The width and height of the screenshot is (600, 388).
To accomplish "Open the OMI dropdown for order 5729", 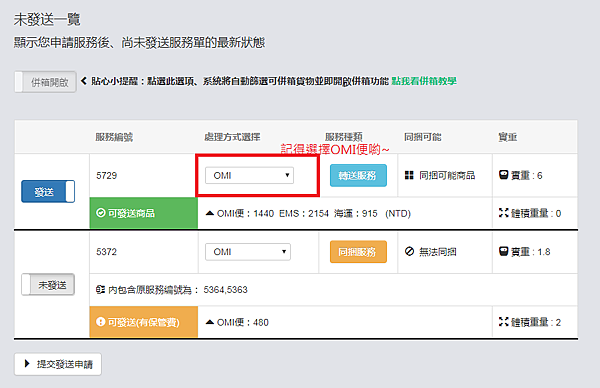I will [249, 175].
